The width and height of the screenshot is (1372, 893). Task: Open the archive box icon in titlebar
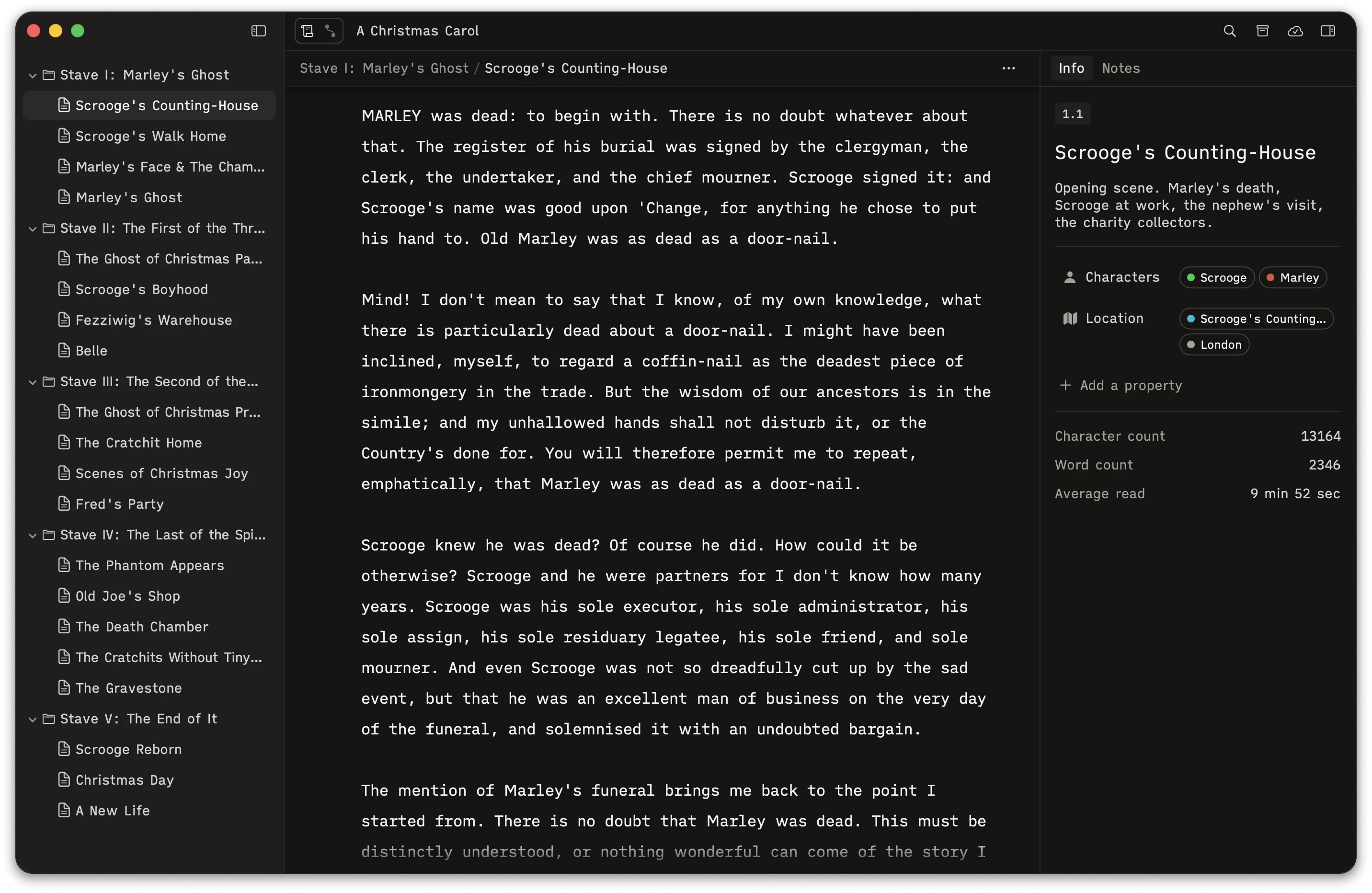1262,31
